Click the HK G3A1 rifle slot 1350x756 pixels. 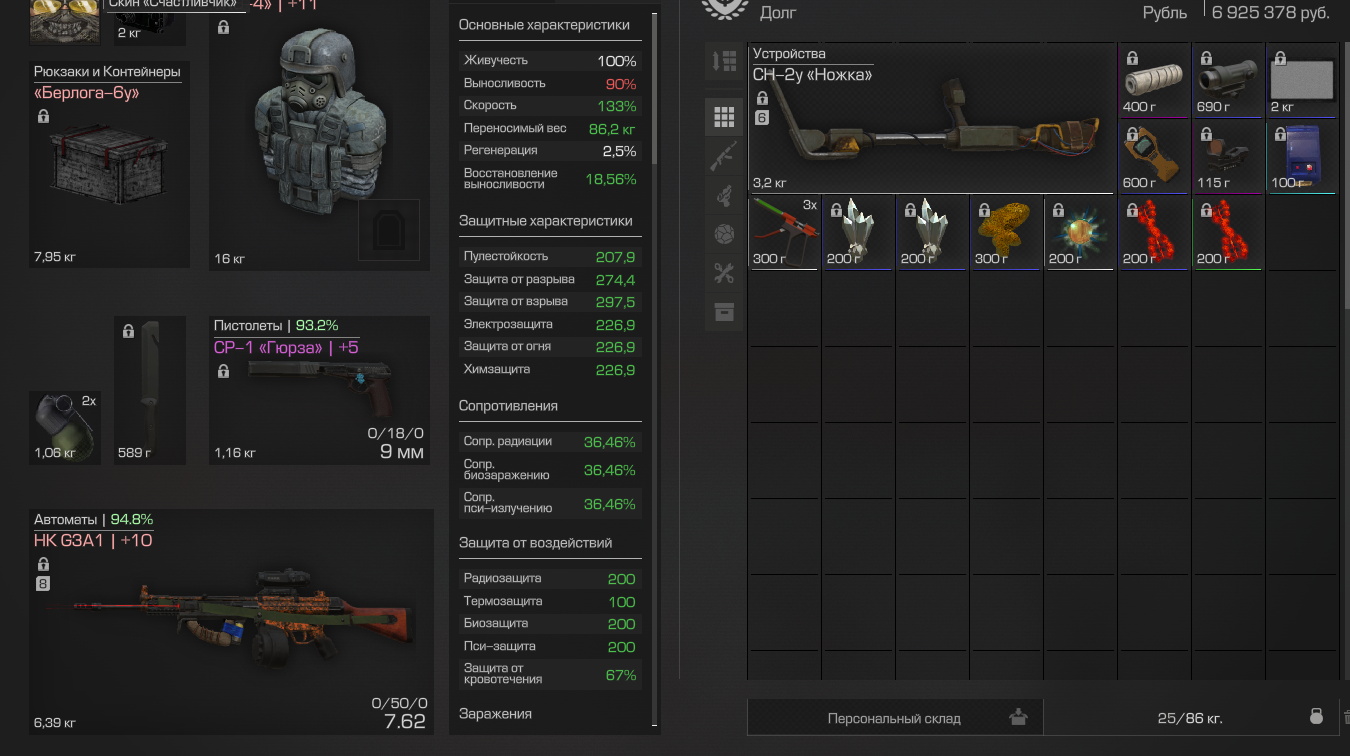coord(231,622)
